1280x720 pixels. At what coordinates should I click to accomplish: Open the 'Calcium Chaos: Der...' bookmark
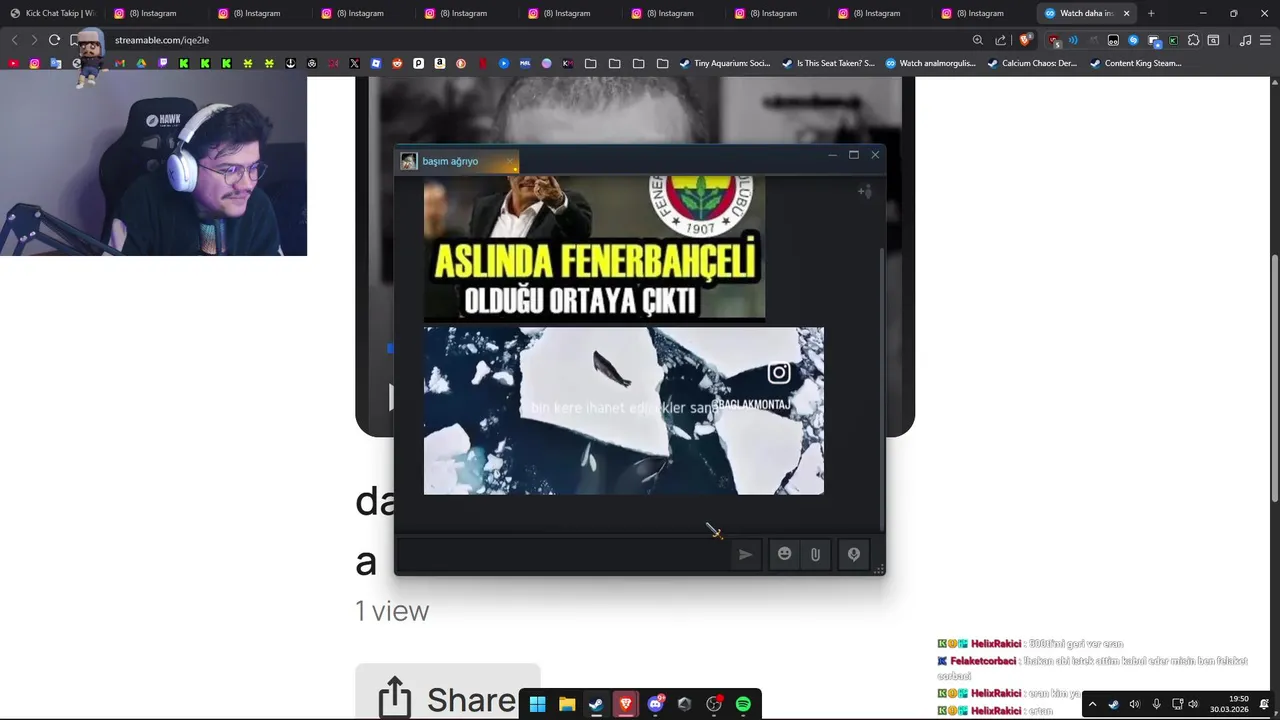point(1032,63)
